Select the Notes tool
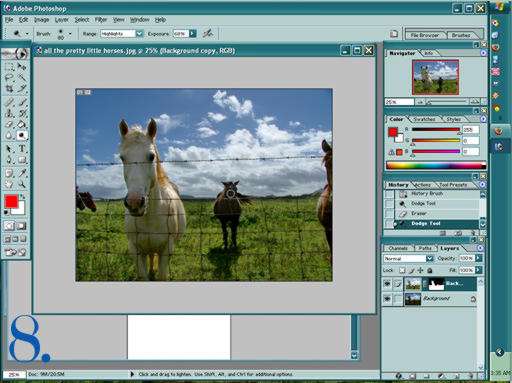The height and width of the screenshot is (383, 512). click(x=9, y=173)
